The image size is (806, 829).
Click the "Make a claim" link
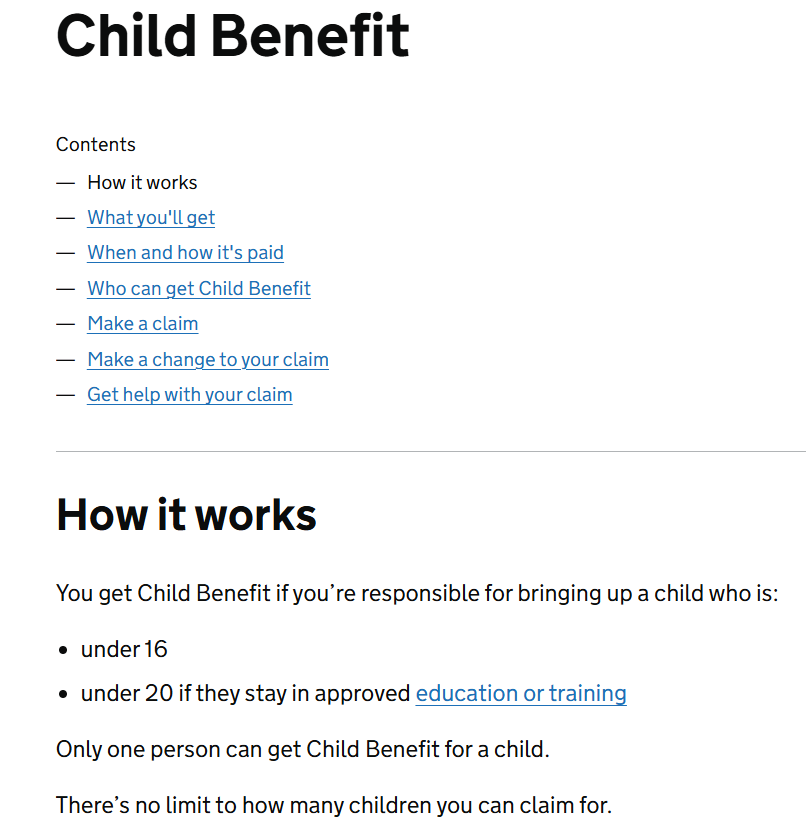pos(143,324)
